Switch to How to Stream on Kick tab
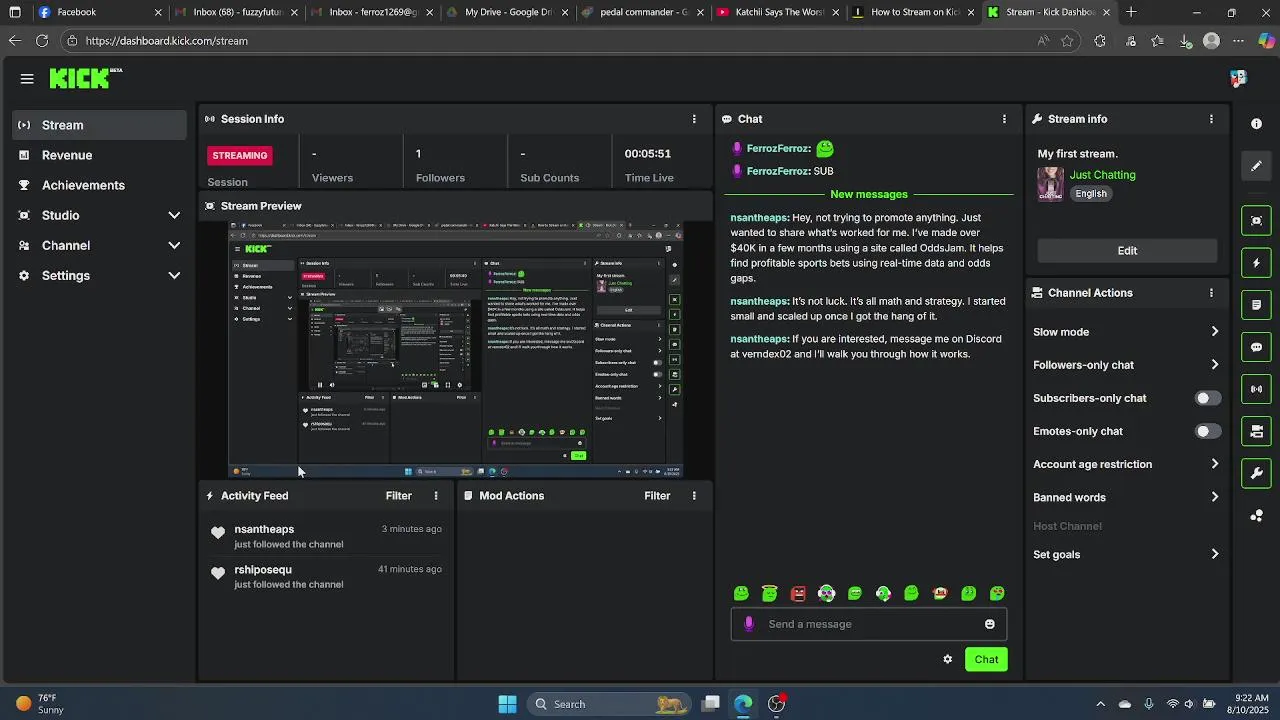 pos(913,12)
